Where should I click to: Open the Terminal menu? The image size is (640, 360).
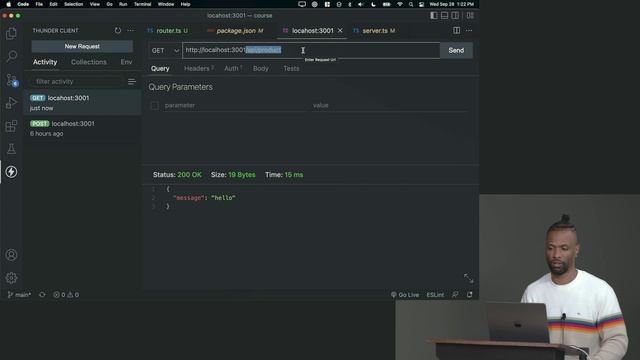(142, 4)
